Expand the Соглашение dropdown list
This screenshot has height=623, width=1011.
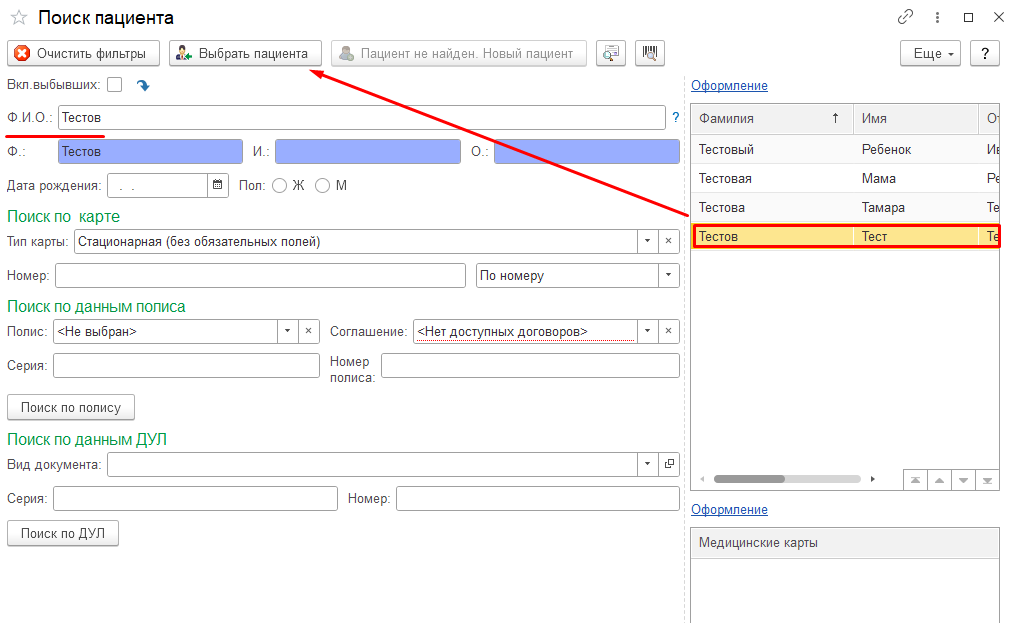point(647,331)
